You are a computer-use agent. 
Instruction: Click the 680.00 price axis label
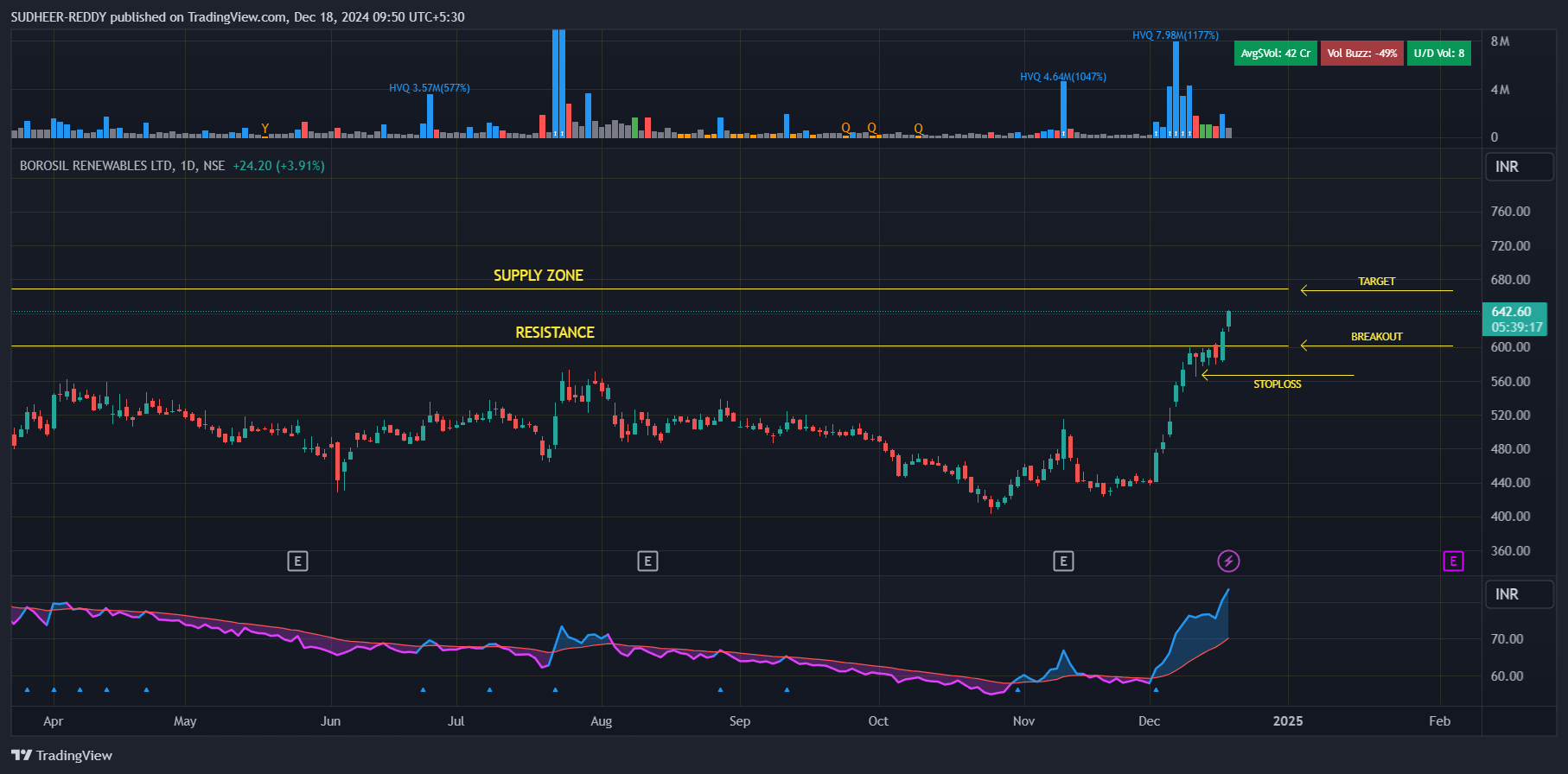[x=1510, y=280]
